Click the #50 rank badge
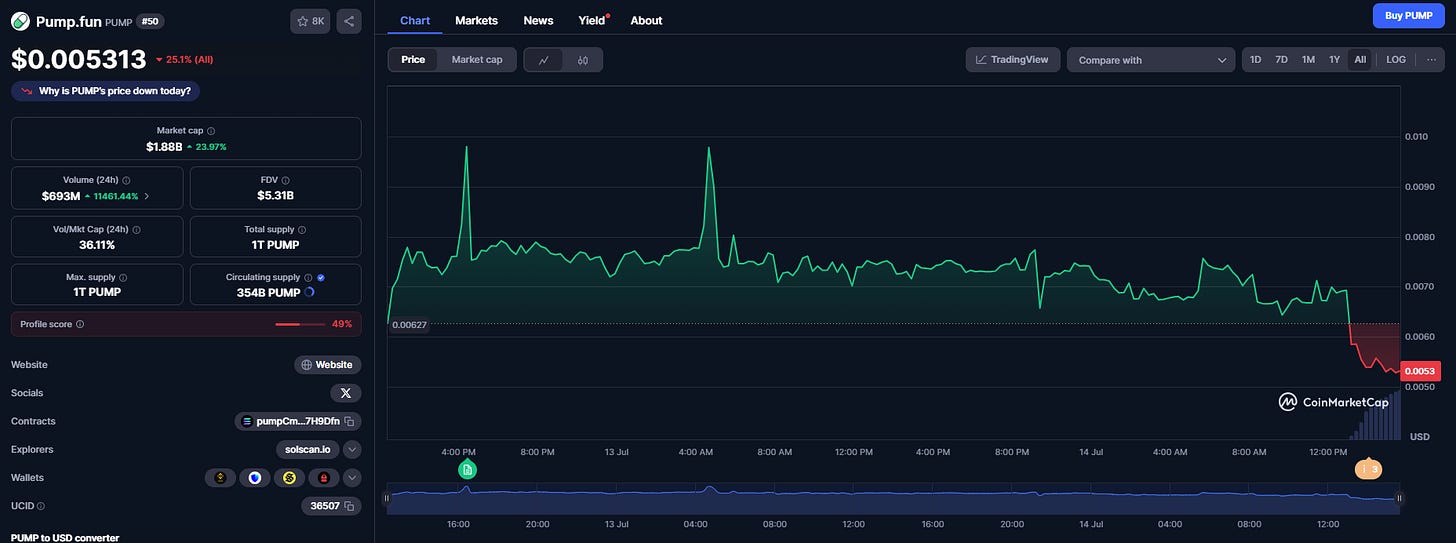Screen dimensions: 1456x543 150,21
